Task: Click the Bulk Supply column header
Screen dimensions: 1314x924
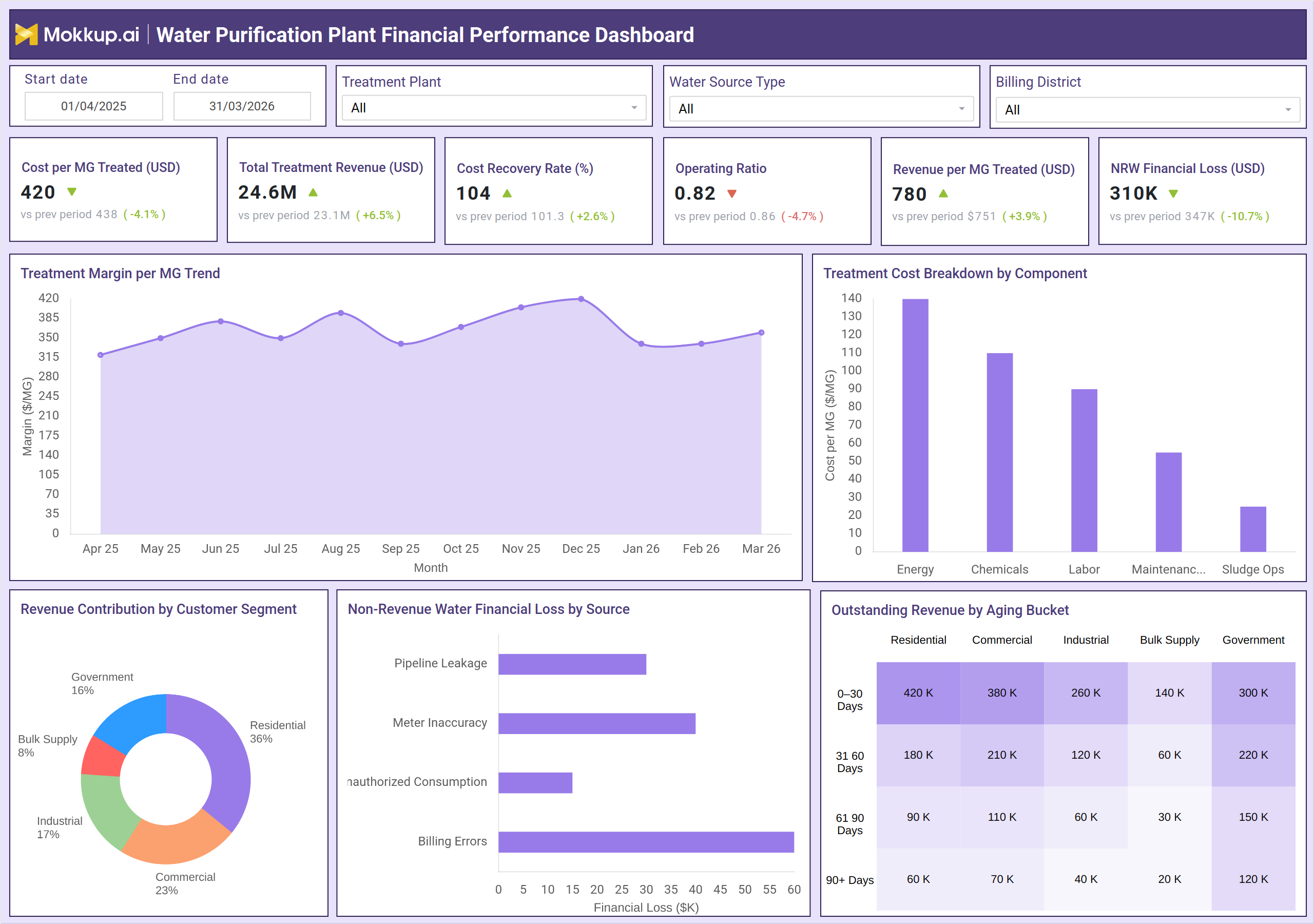Action: tap(1169, 640)
